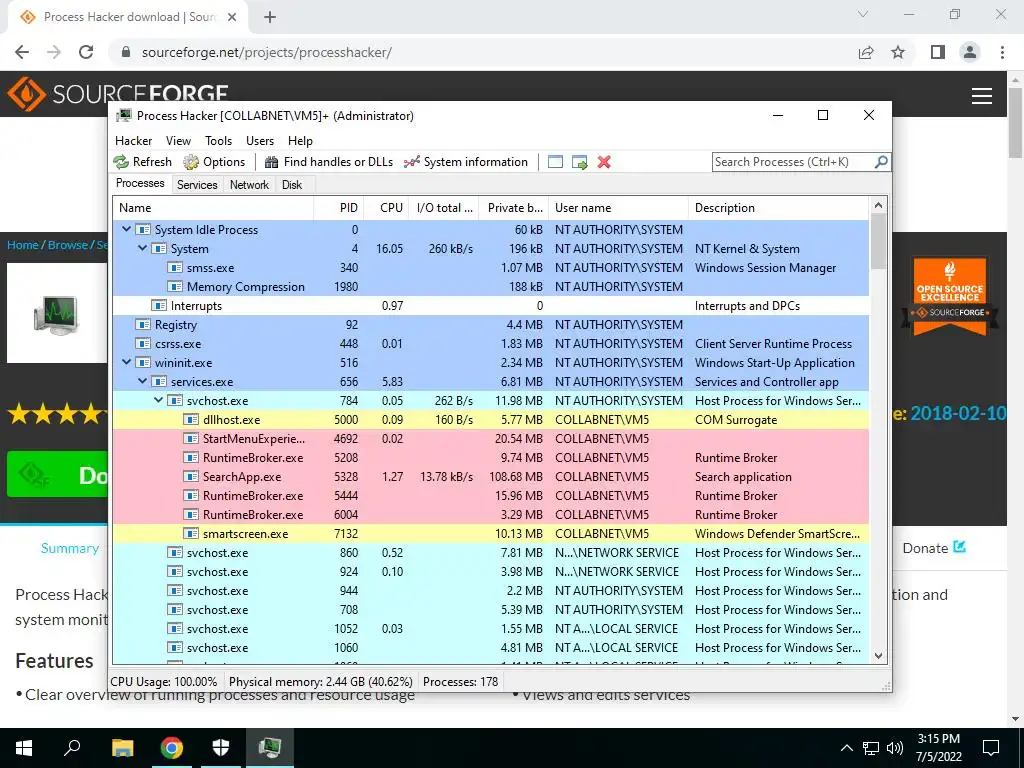Select the RuntimeBroker.exe PID 5208 row
Screen dimensions: 1024x768
coord(490,458)
